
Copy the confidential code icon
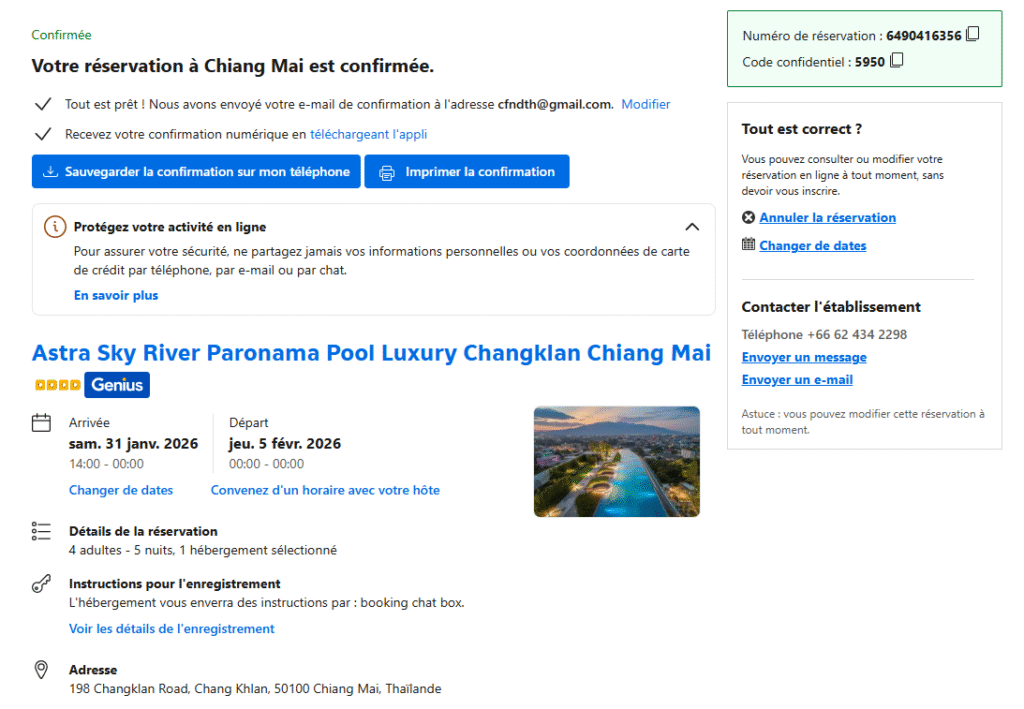(x=897, y=61)
